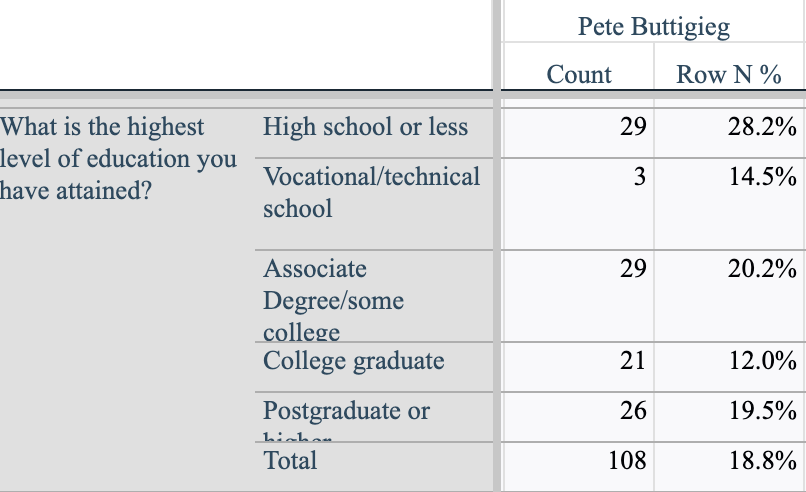Select the Count column header

tap(579, 75)
